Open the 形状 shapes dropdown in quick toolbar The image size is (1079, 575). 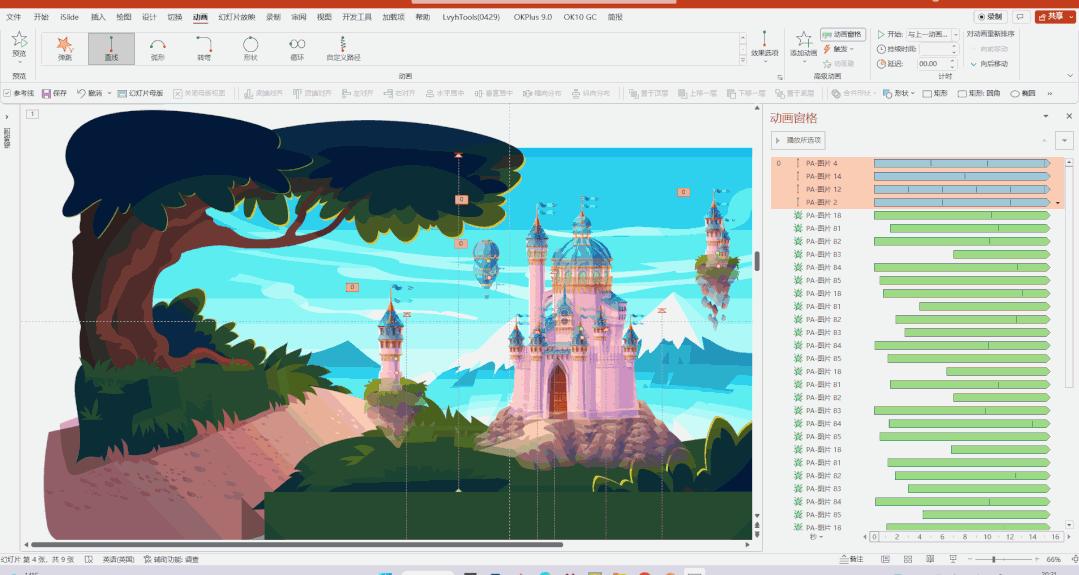899,94
